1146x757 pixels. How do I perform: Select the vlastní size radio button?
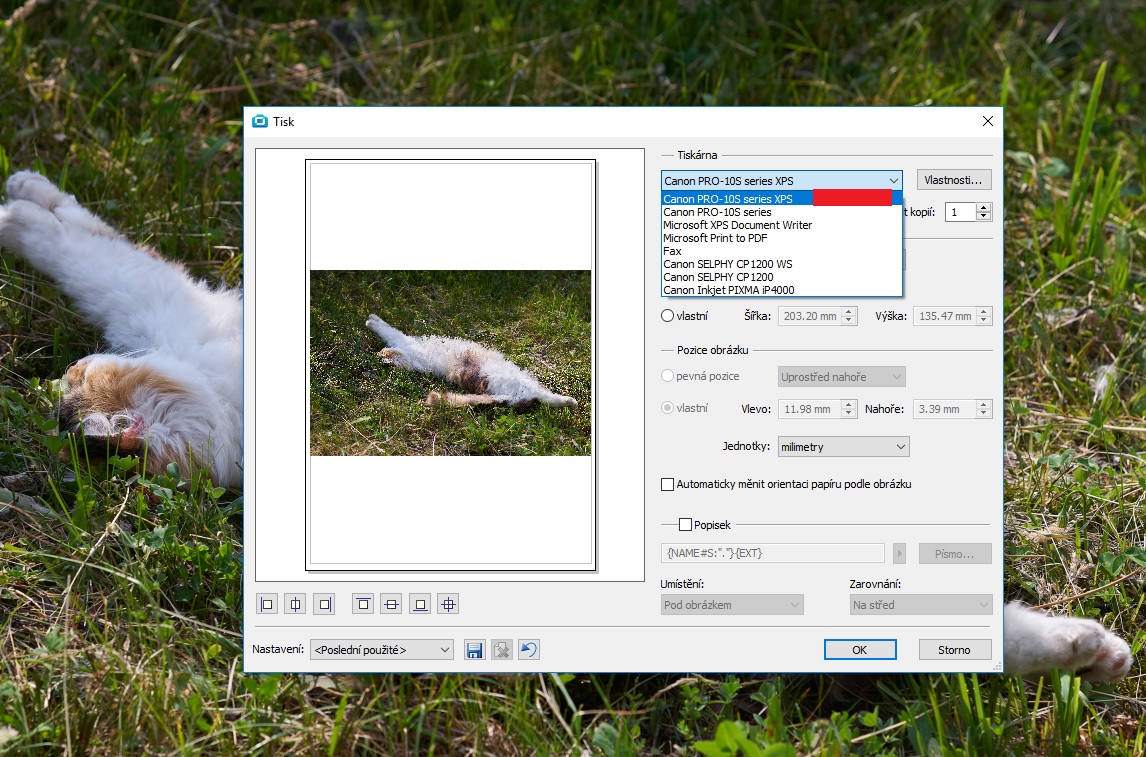pyautogui.click(x=668, y=316)
